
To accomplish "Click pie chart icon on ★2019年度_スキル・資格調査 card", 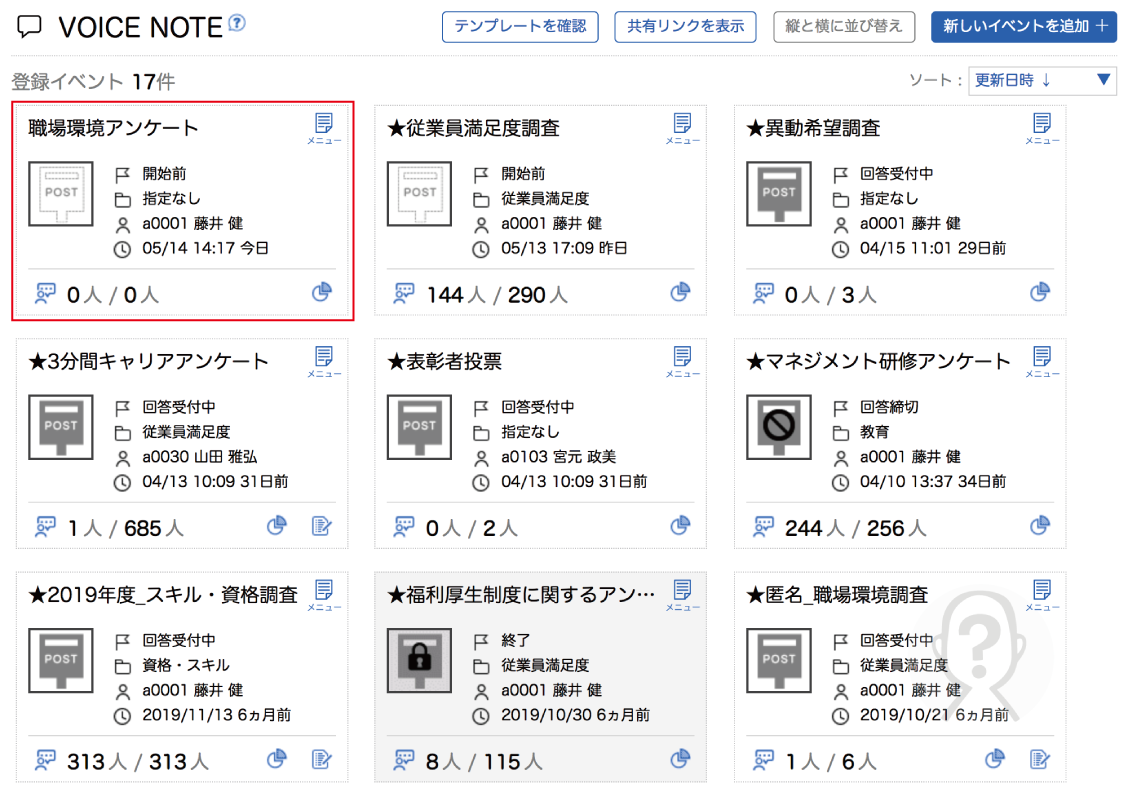I will pos(277,759).
